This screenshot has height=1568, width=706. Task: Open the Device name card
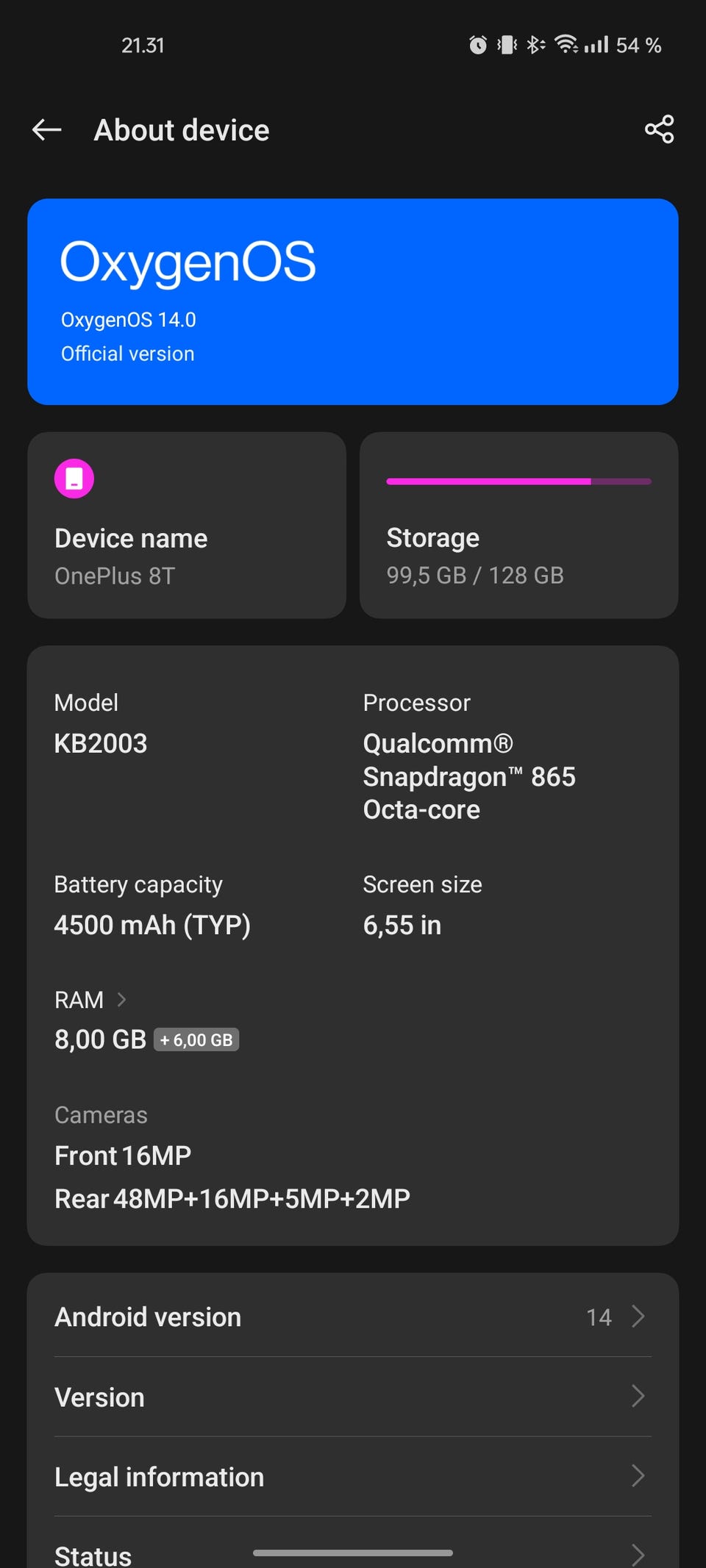pyautogui.click(x=187, y=526)
